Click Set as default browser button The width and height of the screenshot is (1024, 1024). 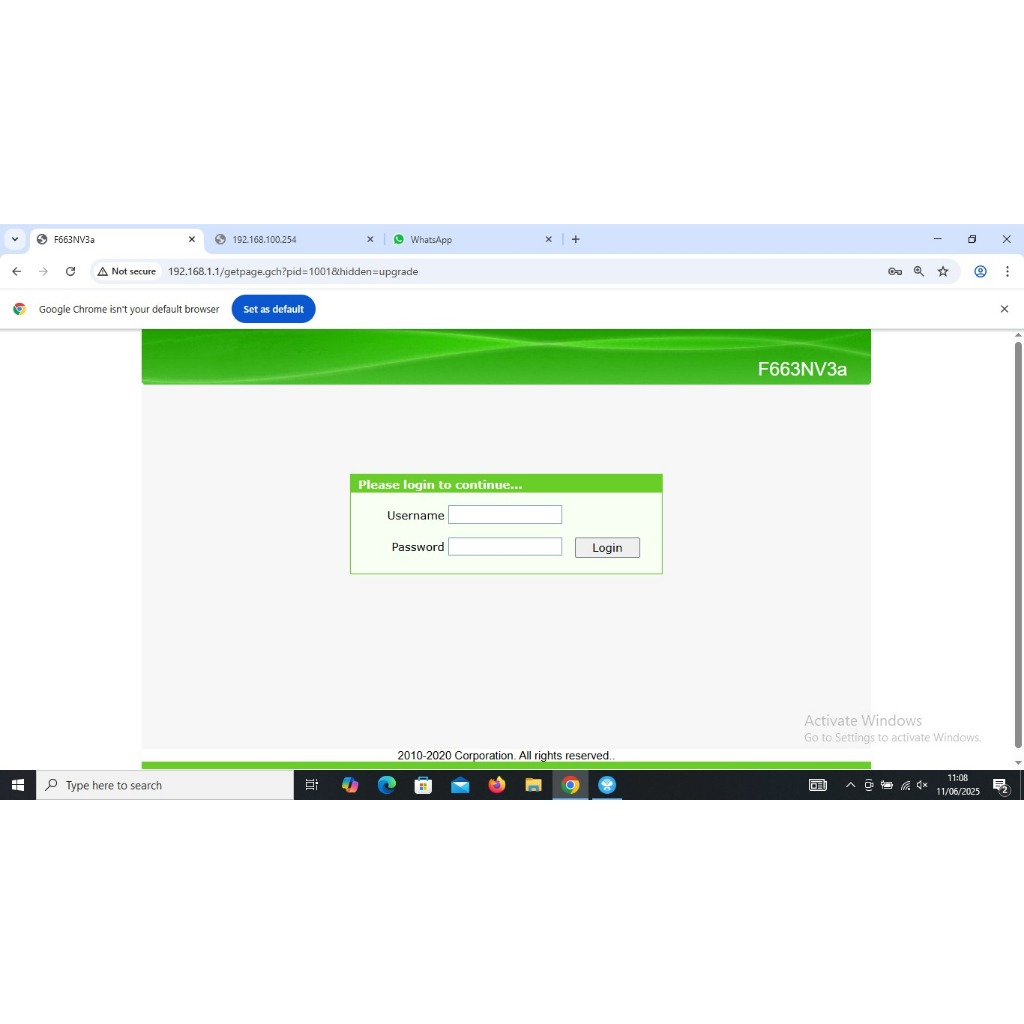(273, 309)
